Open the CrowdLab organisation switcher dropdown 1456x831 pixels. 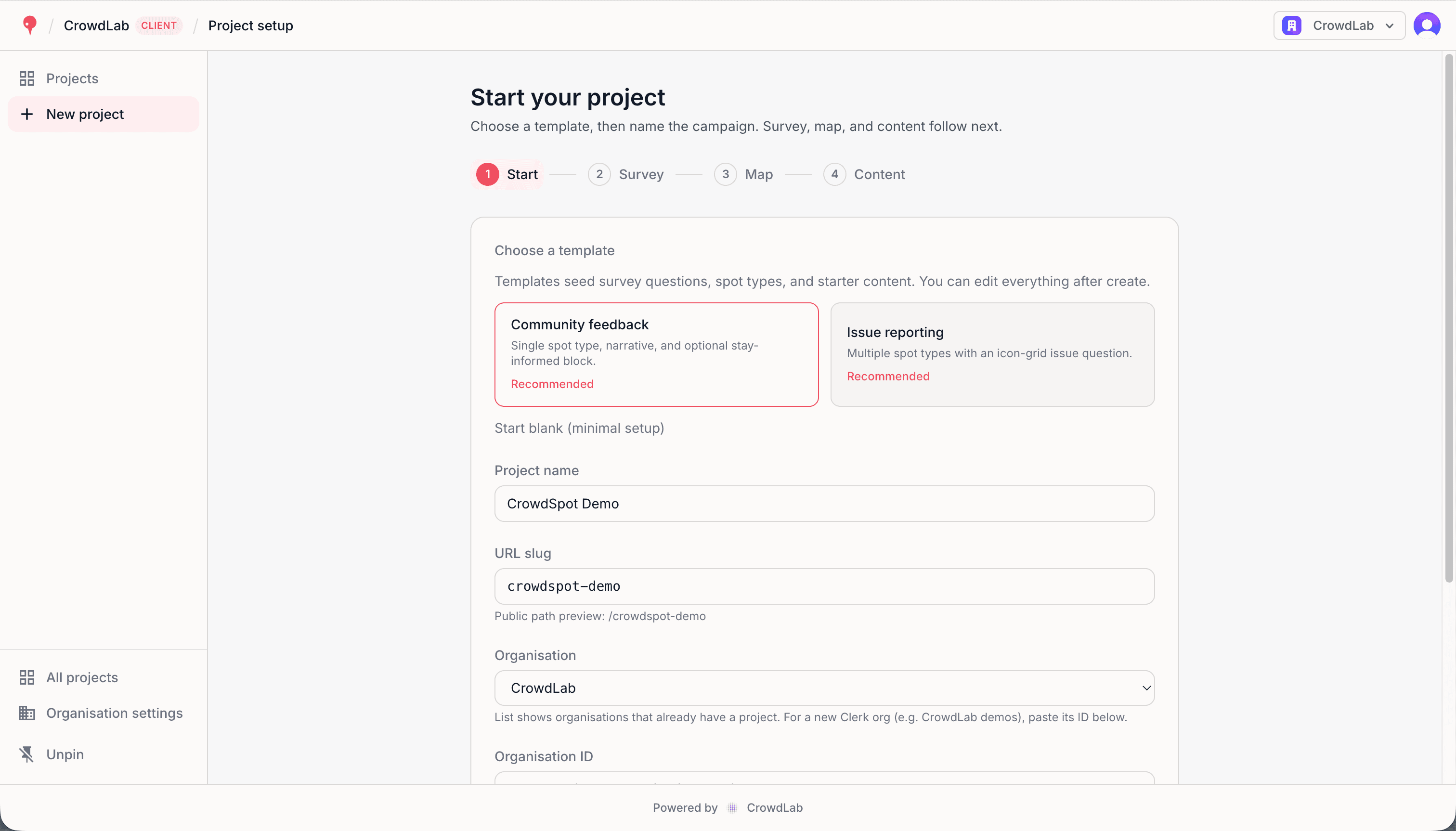coord(1339,26)
